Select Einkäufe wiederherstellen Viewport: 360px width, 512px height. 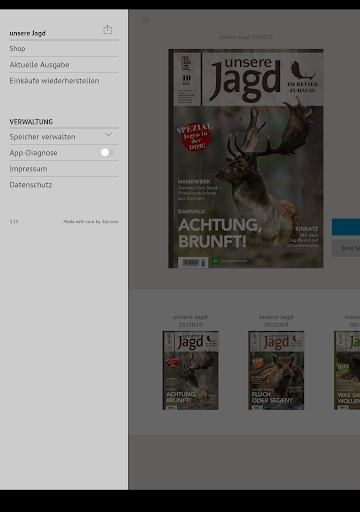tap(64, 81)
